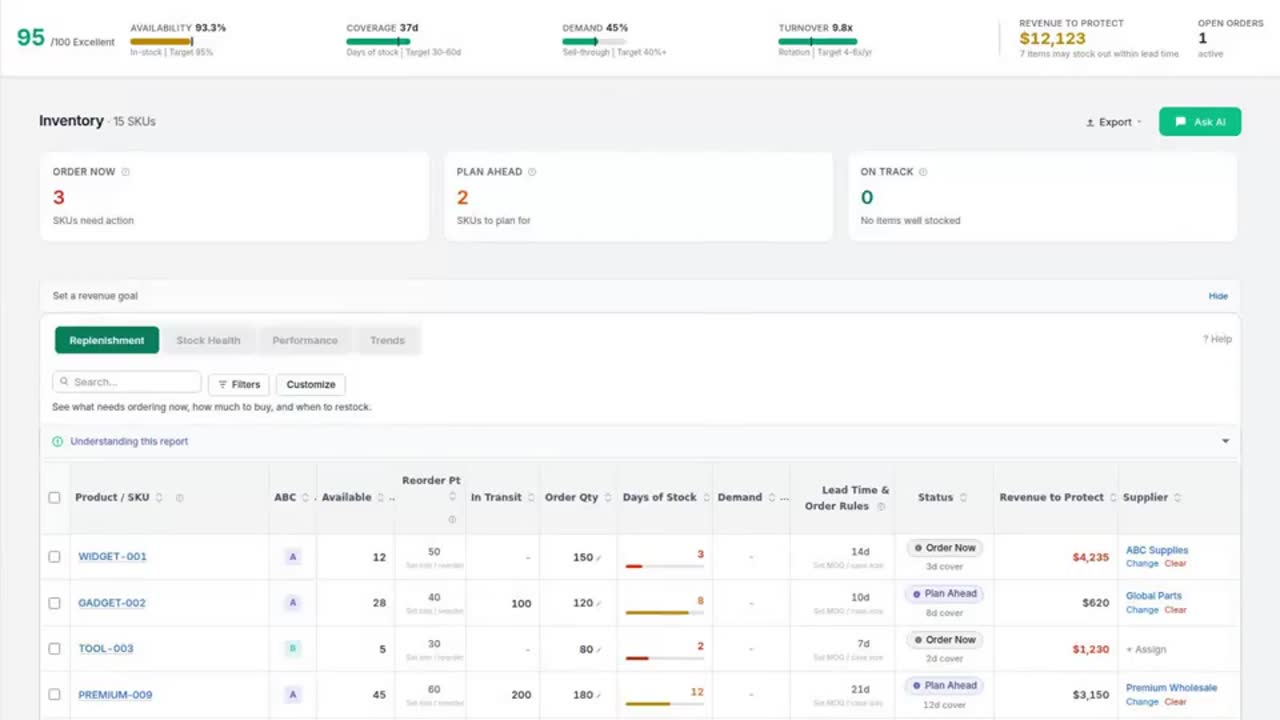Assign a supplier to TOOL-003
Image resolution: width=1280 pixels, height=720 pixels.
pyautogui.click(x=1146, y=650)
